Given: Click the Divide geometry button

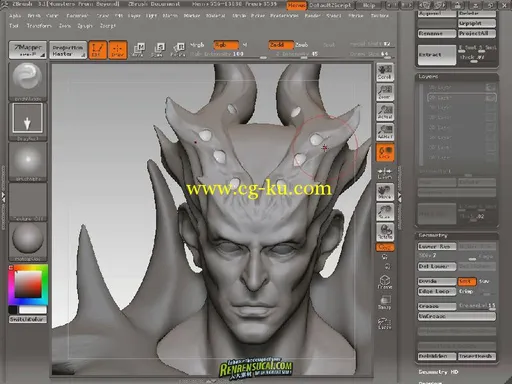Looking at the screenshot, I should [437, 282].
